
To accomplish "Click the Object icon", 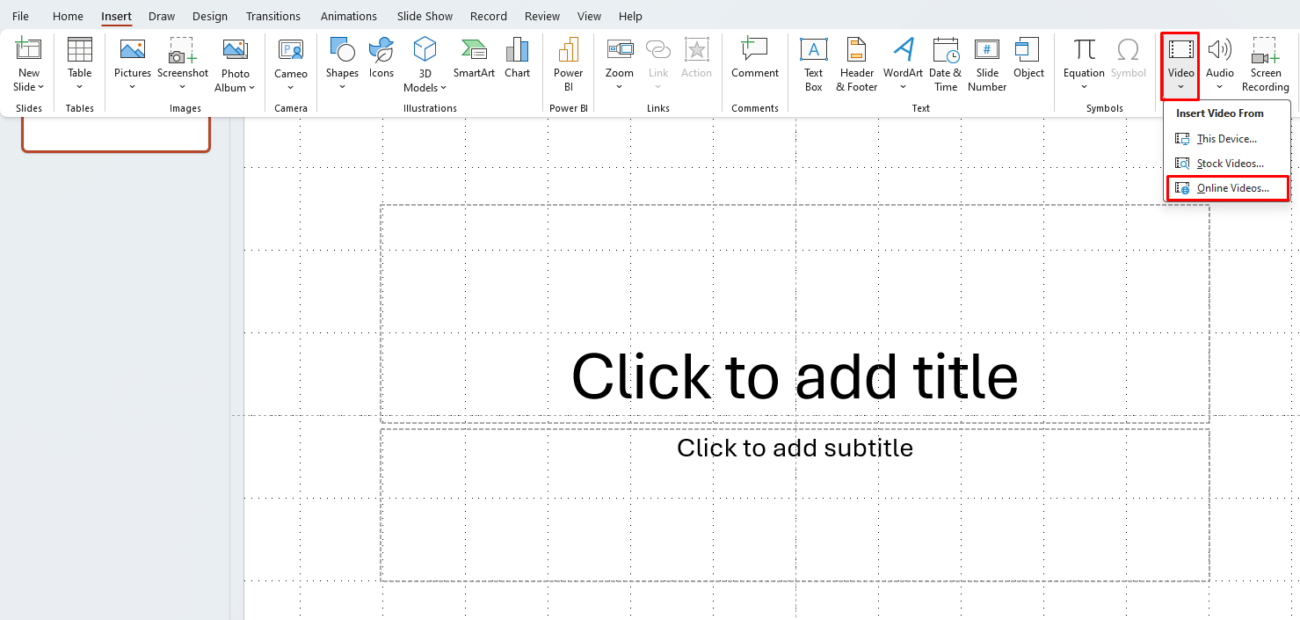I will (1028, 49).
